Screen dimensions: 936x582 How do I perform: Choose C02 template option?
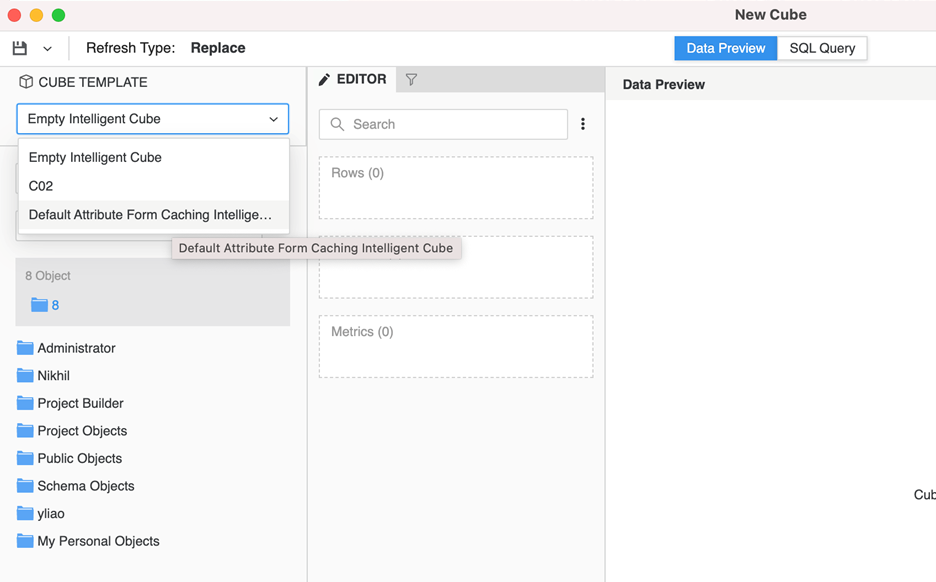click(x=41, y=186)
